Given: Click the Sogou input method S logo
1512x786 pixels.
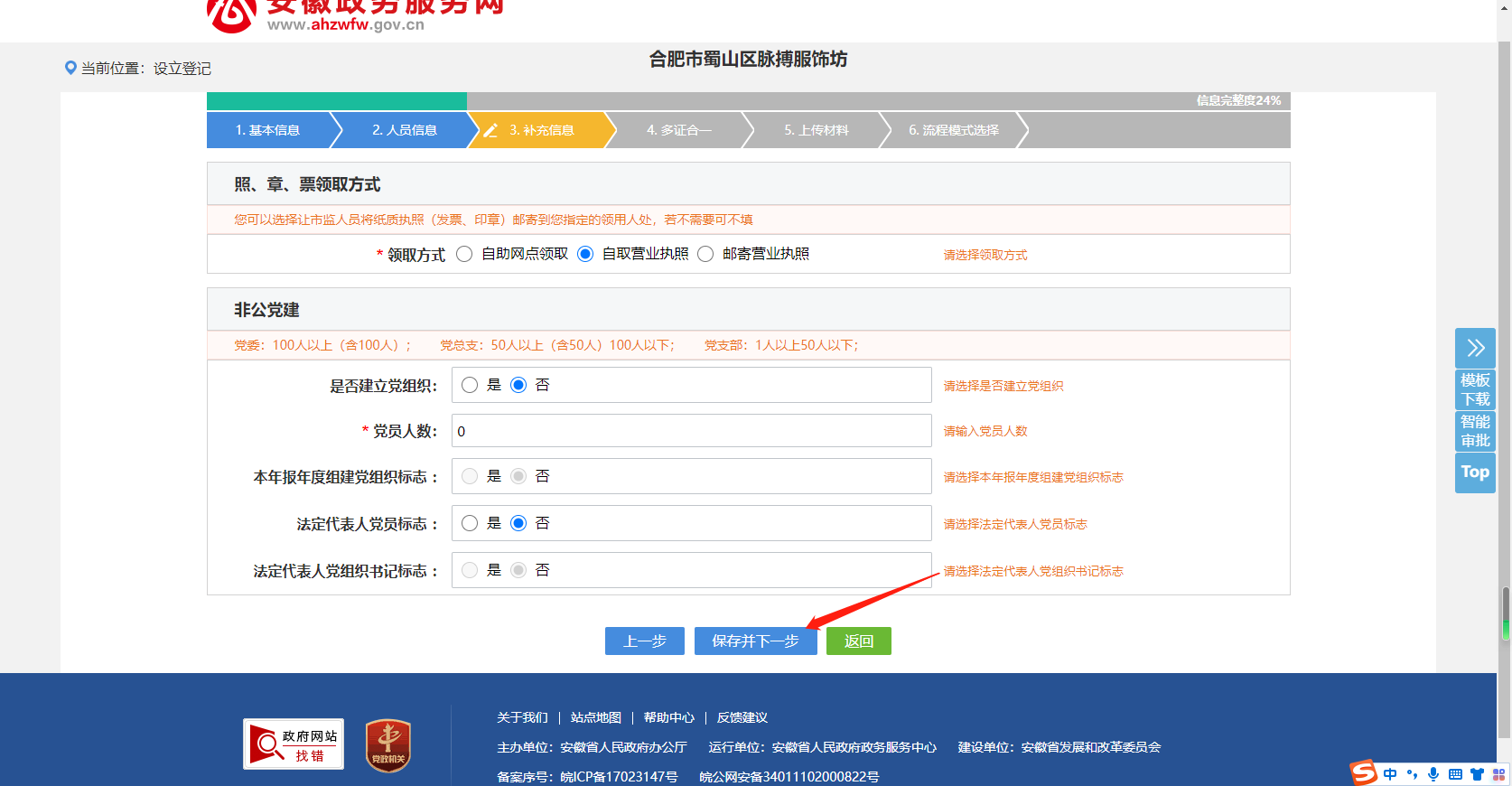Looking at the screenshot, I should 1363,772.
